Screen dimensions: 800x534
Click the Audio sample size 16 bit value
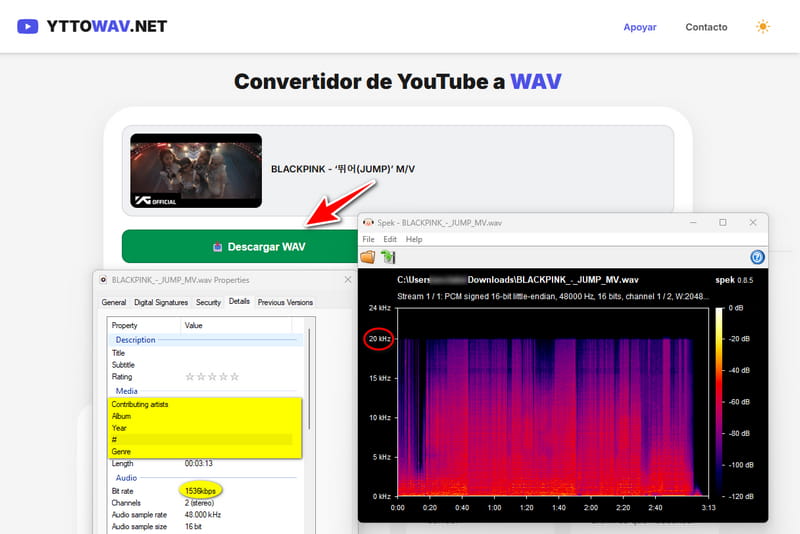click(193, 526)
